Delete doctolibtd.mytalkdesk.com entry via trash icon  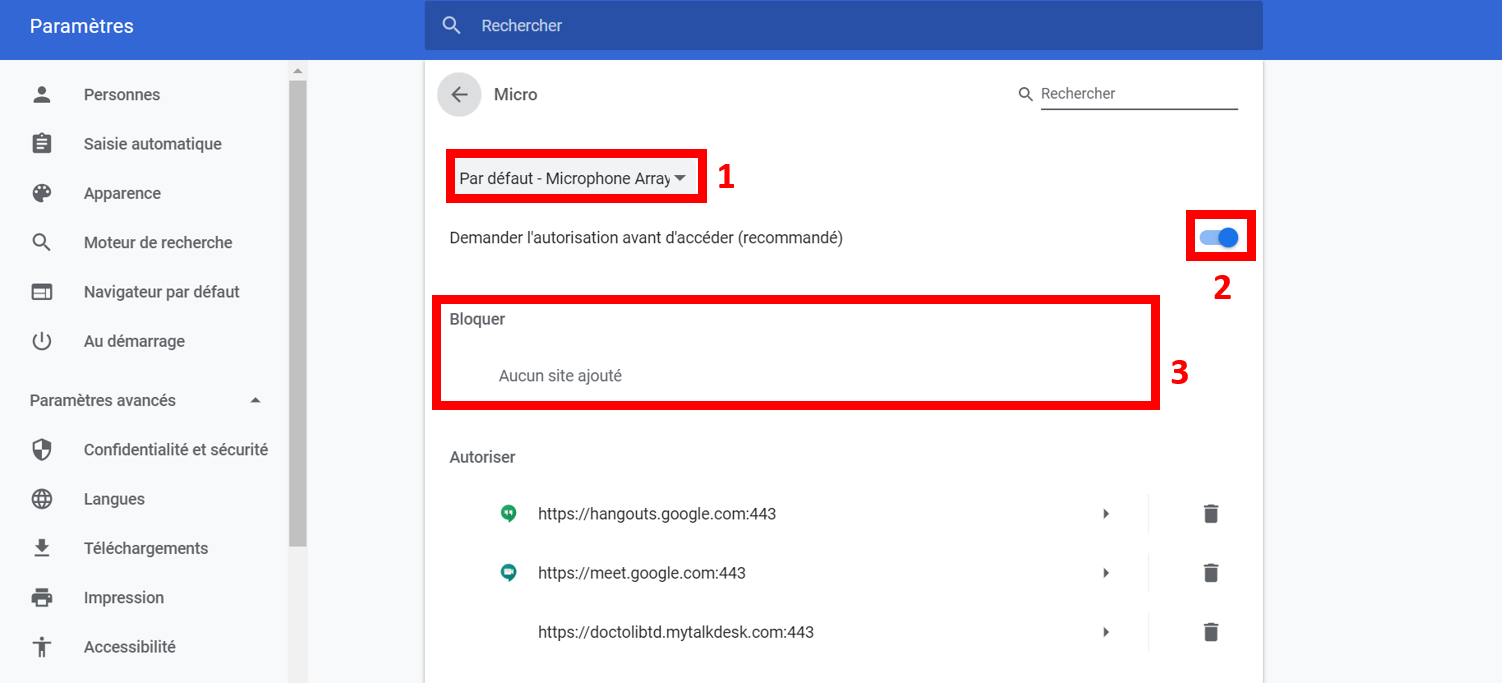point(1210,632)
